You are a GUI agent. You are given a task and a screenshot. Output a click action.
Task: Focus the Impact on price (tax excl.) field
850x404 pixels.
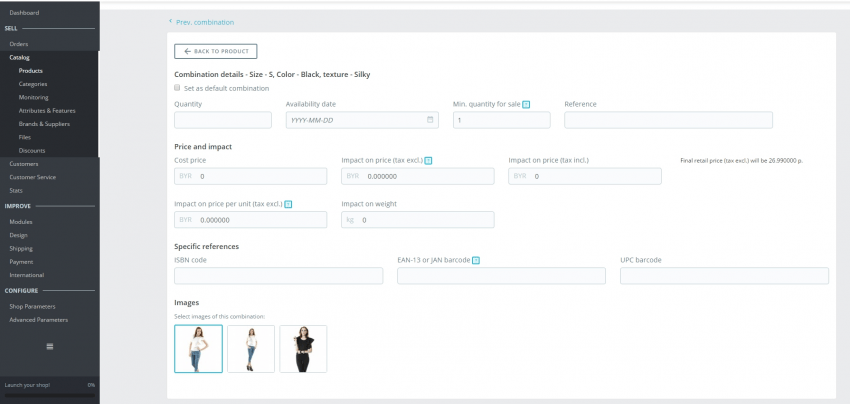click(418, 176)
